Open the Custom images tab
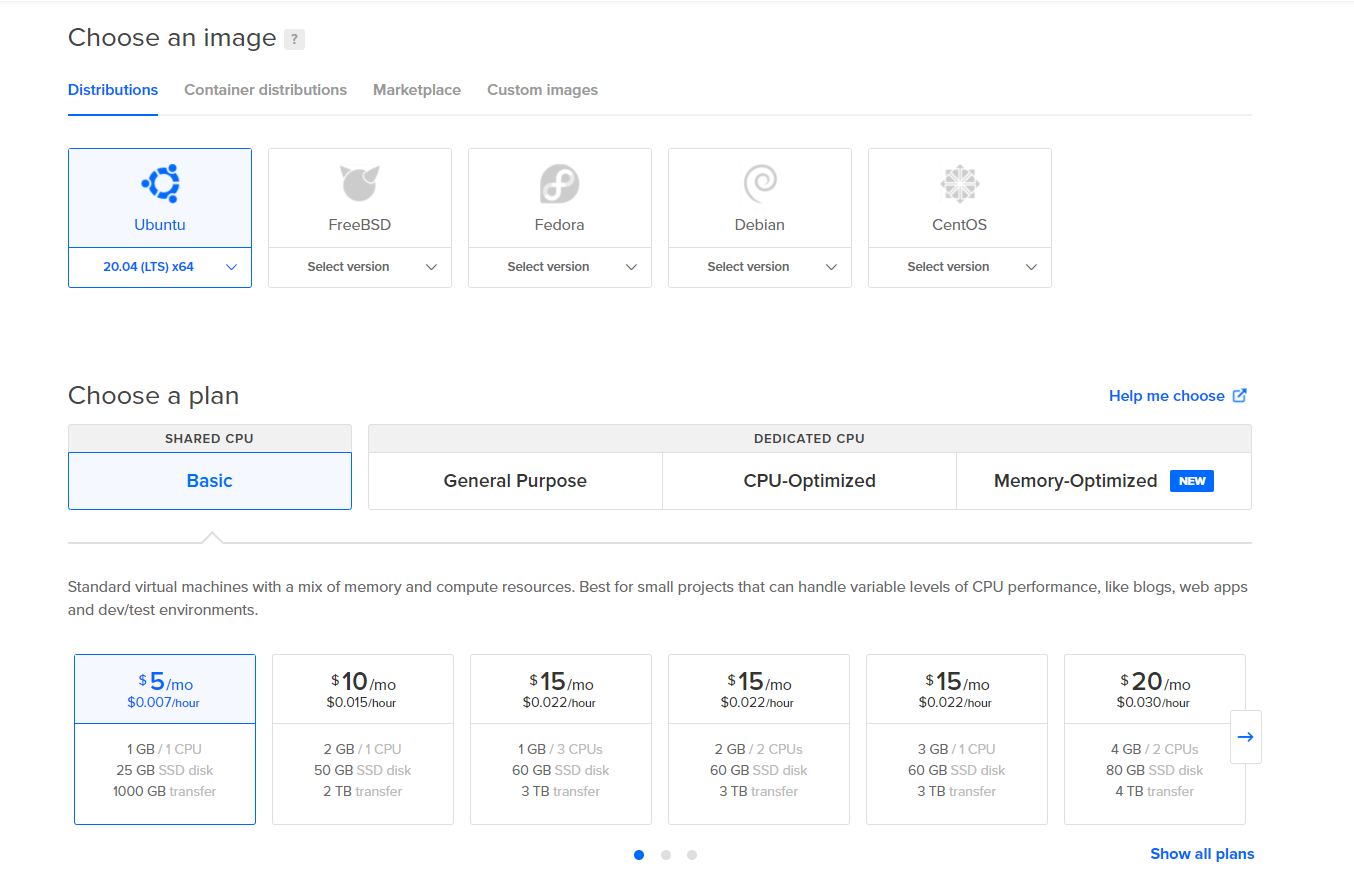This screenshot has height=886, width=1354. (x=542, y=90)
